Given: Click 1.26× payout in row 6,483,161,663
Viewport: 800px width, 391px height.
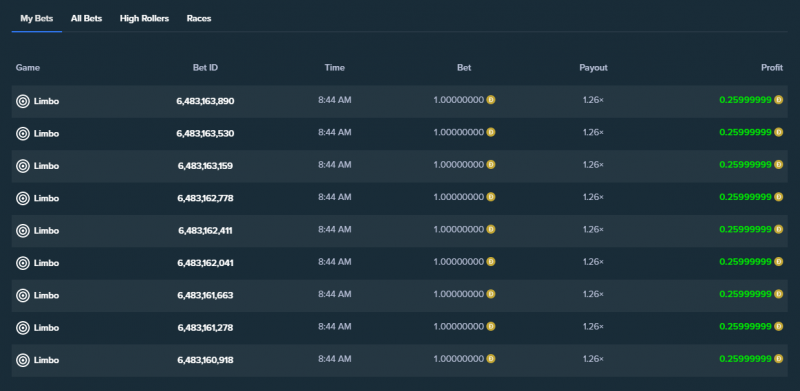Looking at the screenshot, I should pyautogui.click(x=593, y=294).
